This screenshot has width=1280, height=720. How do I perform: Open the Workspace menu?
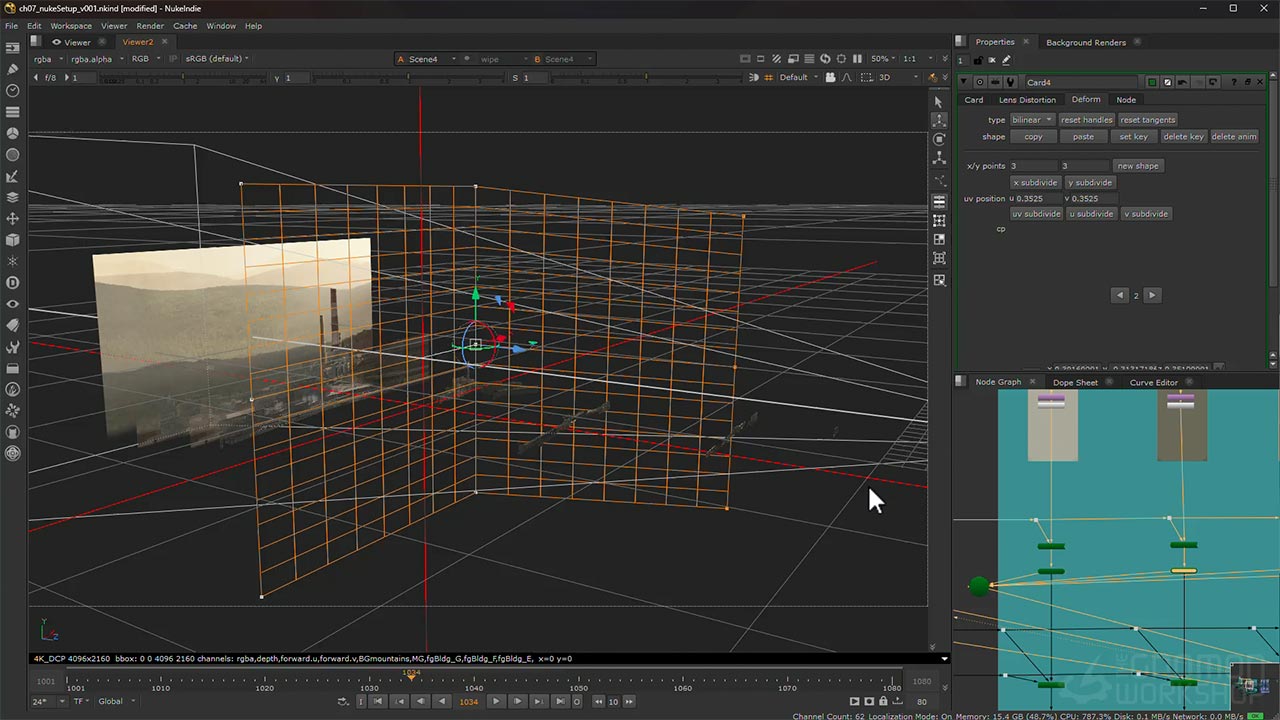click(x=71, y=26)
